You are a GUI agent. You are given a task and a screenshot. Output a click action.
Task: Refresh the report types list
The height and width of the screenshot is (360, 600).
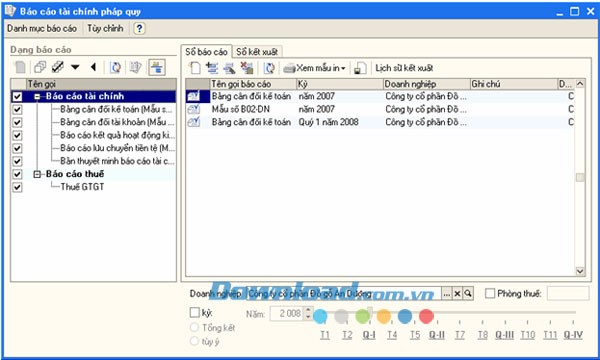(x=115, y=67)
